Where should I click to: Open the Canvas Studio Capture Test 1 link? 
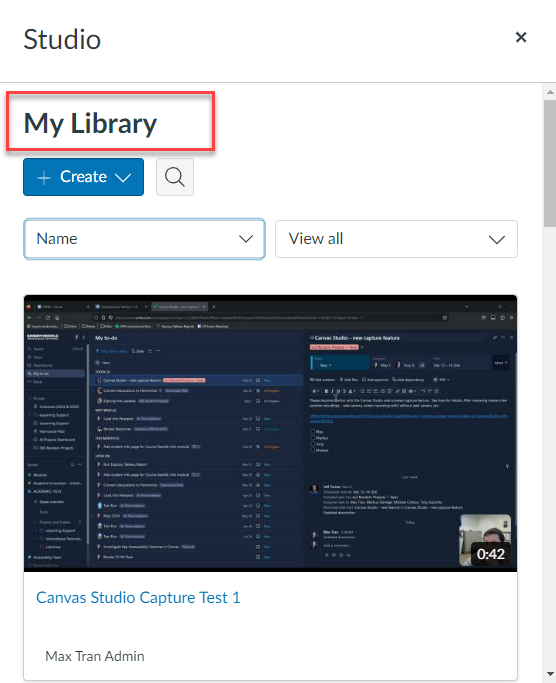[138, 597]
